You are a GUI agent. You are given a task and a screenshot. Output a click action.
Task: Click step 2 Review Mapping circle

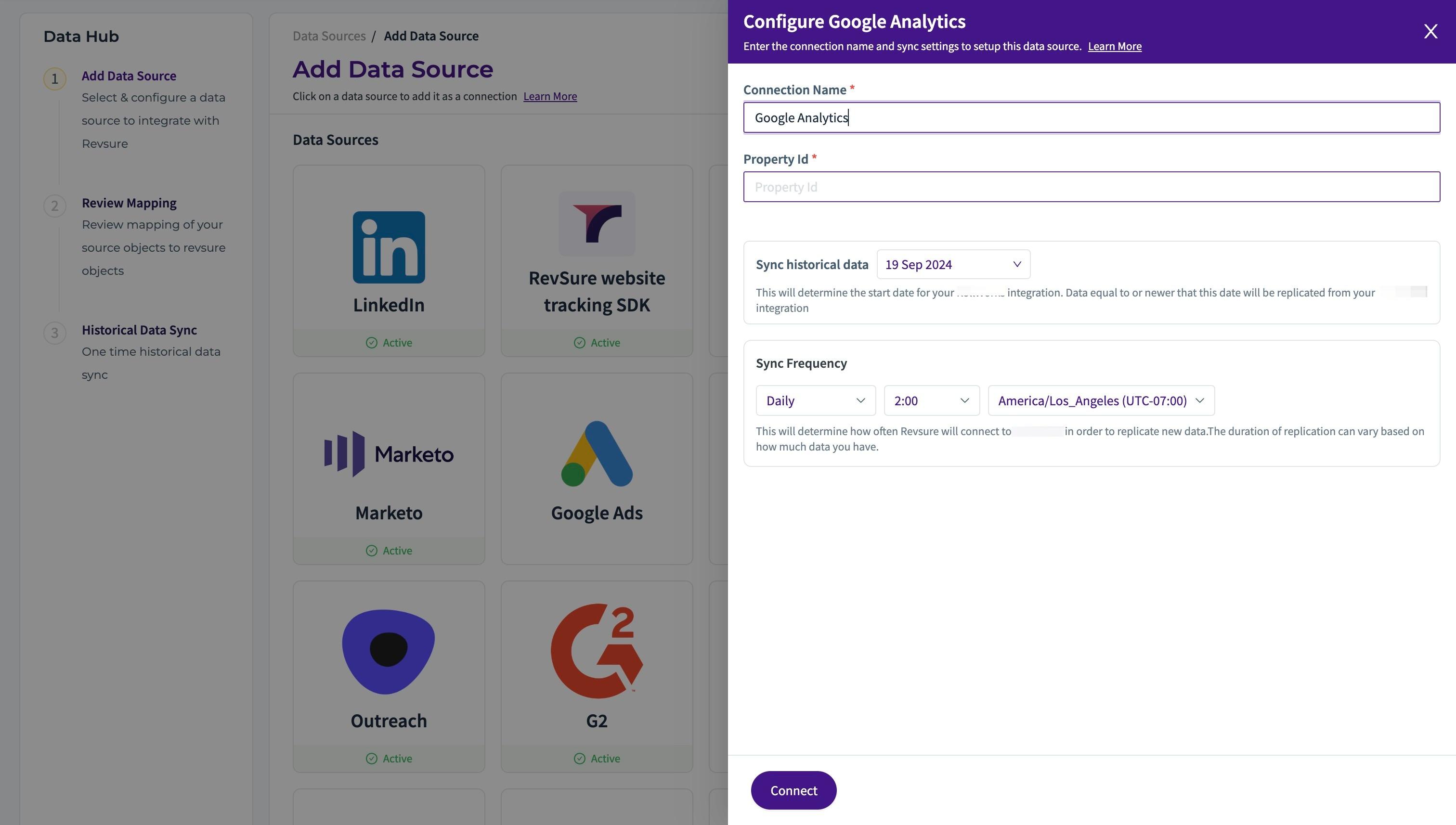pyautogui.click(x=55, y=206)
